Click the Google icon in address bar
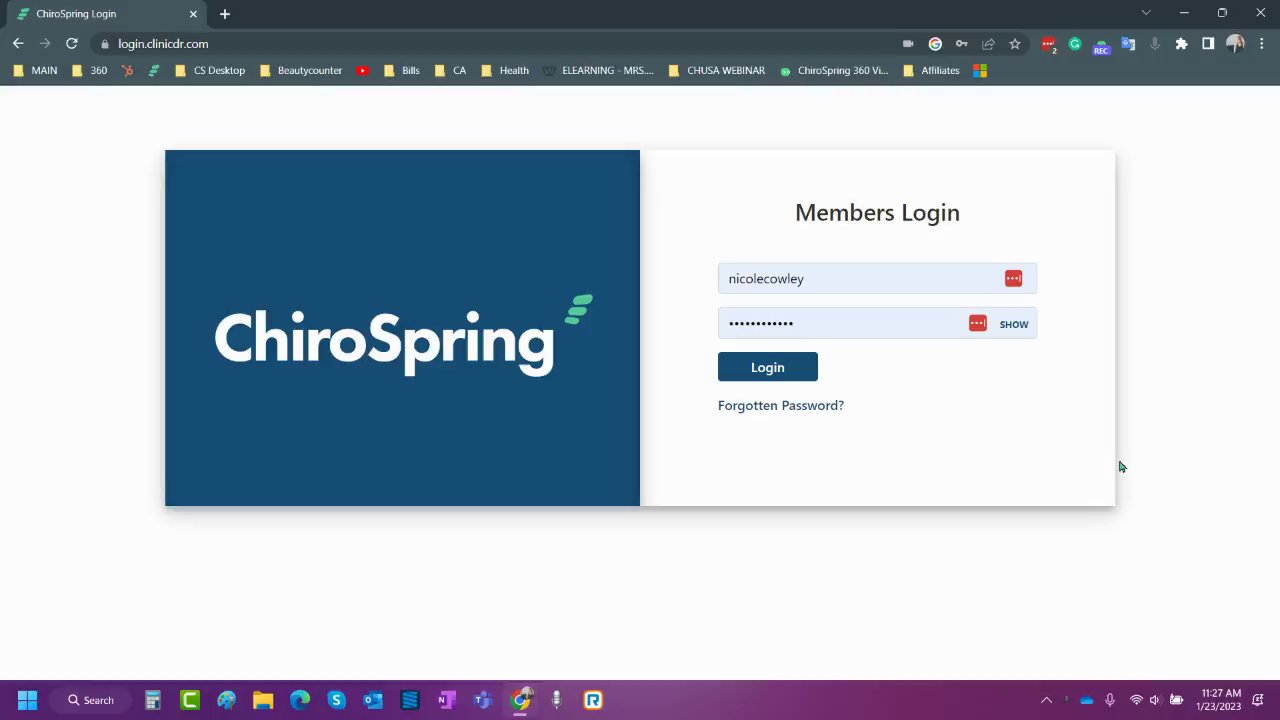The image size is (1280, 720). tap(935, 44)
